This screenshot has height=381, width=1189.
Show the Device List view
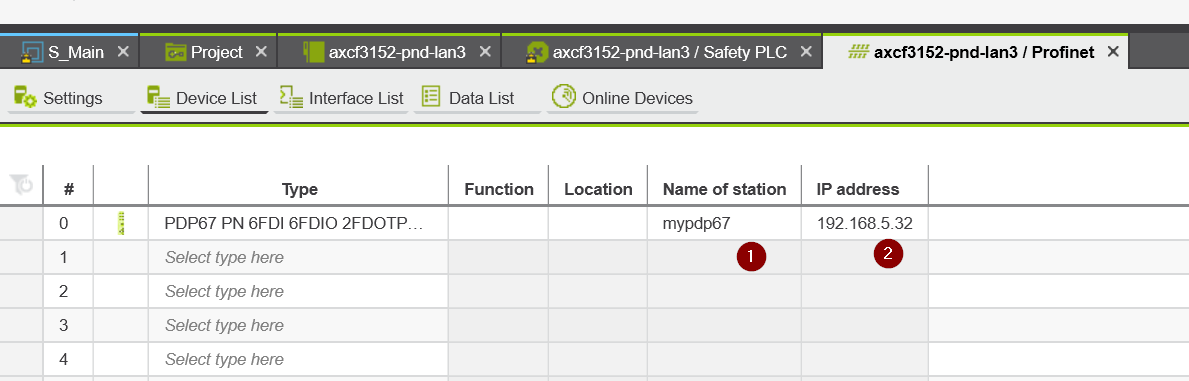[202, 98]
